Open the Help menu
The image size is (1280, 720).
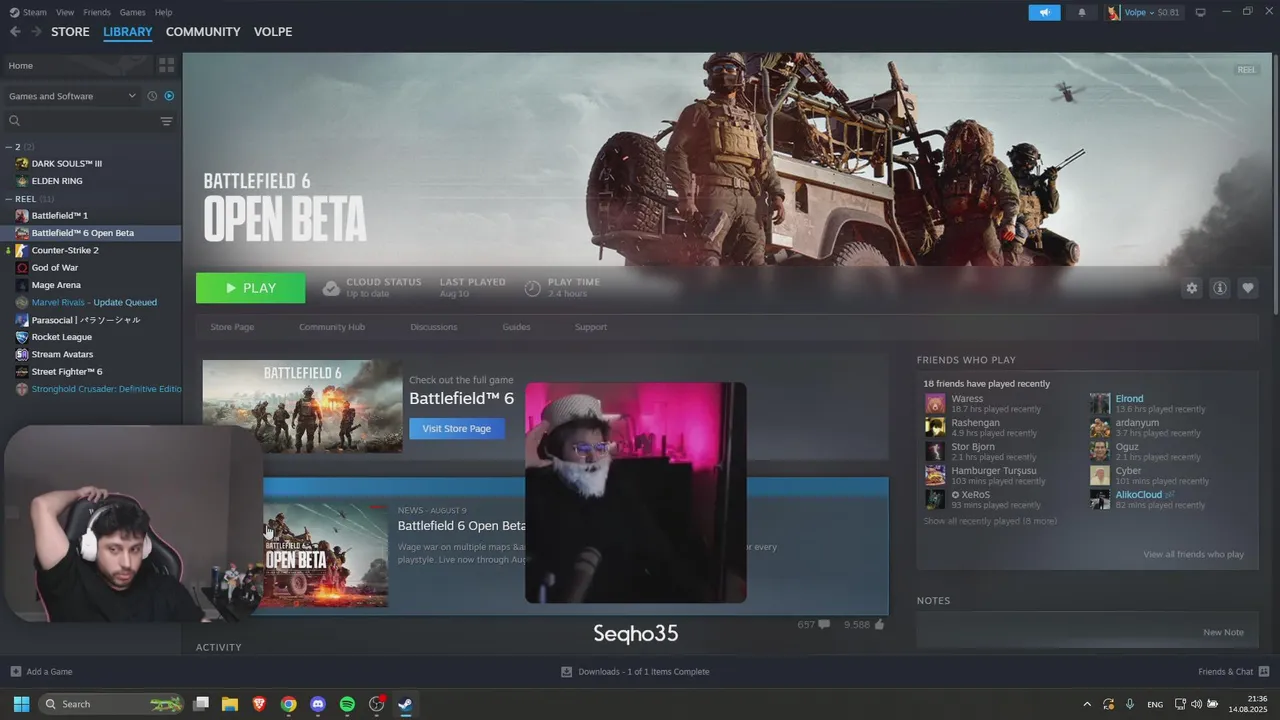(x=163, y=12)
